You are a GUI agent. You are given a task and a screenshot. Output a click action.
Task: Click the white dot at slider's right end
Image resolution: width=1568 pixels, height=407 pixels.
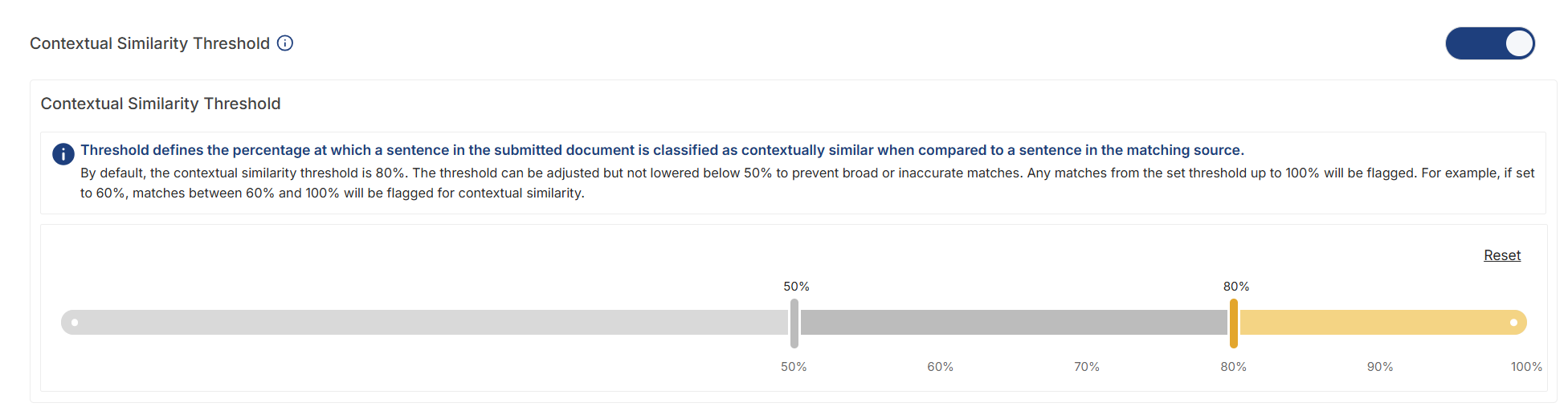coord(1513,323)
